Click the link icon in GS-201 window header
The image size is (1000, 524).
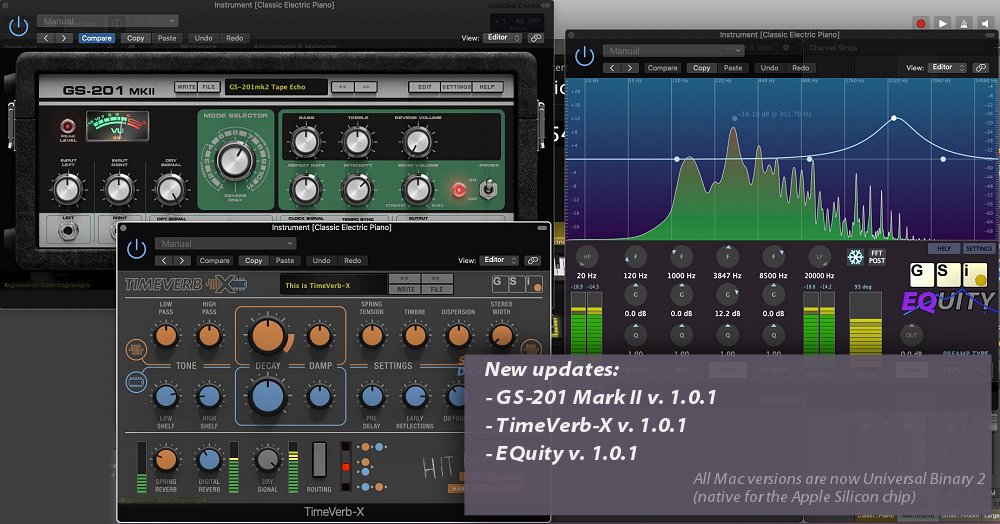536,38
